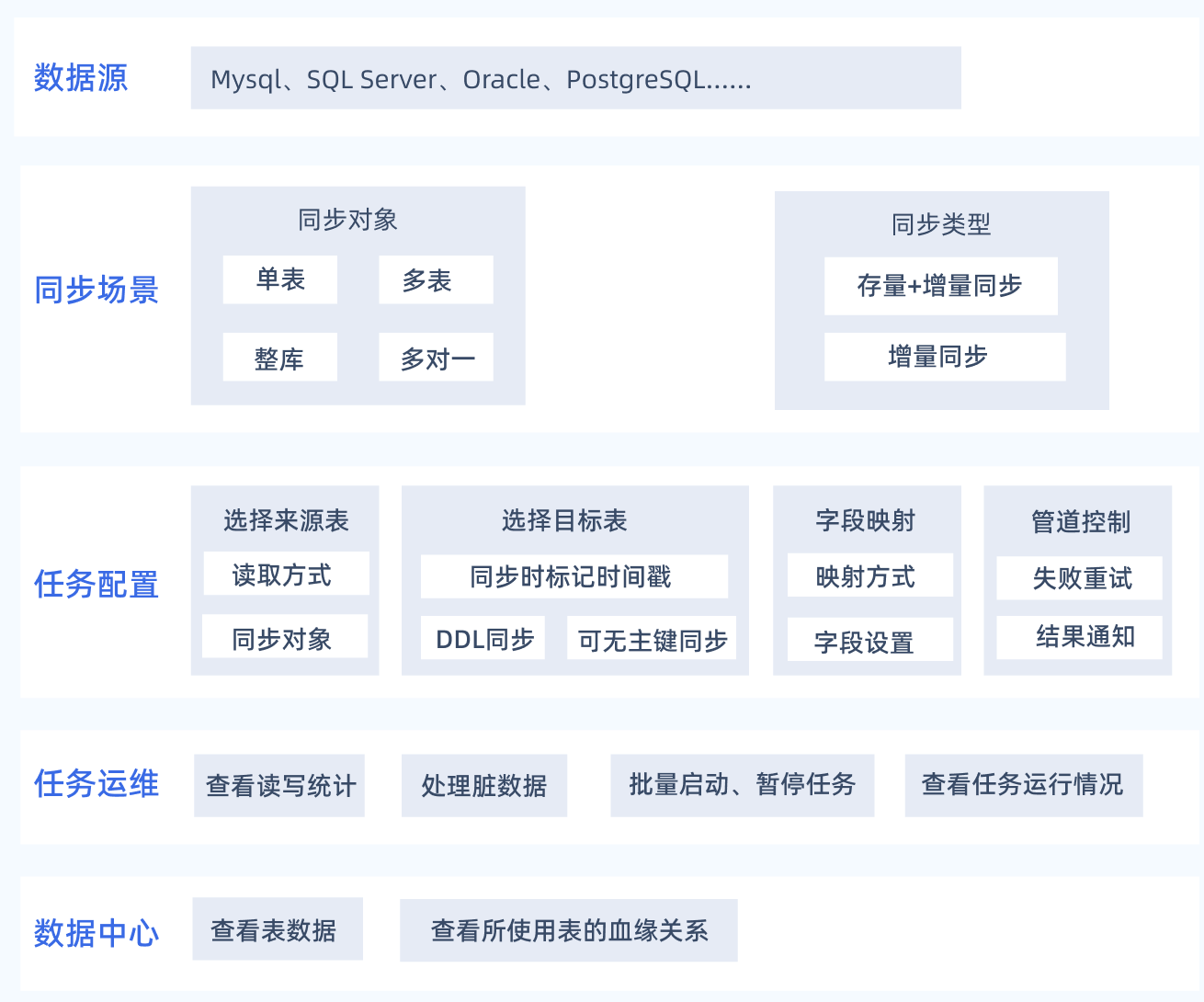Select the 查看任务运行情况 box

coord(1024,786)
